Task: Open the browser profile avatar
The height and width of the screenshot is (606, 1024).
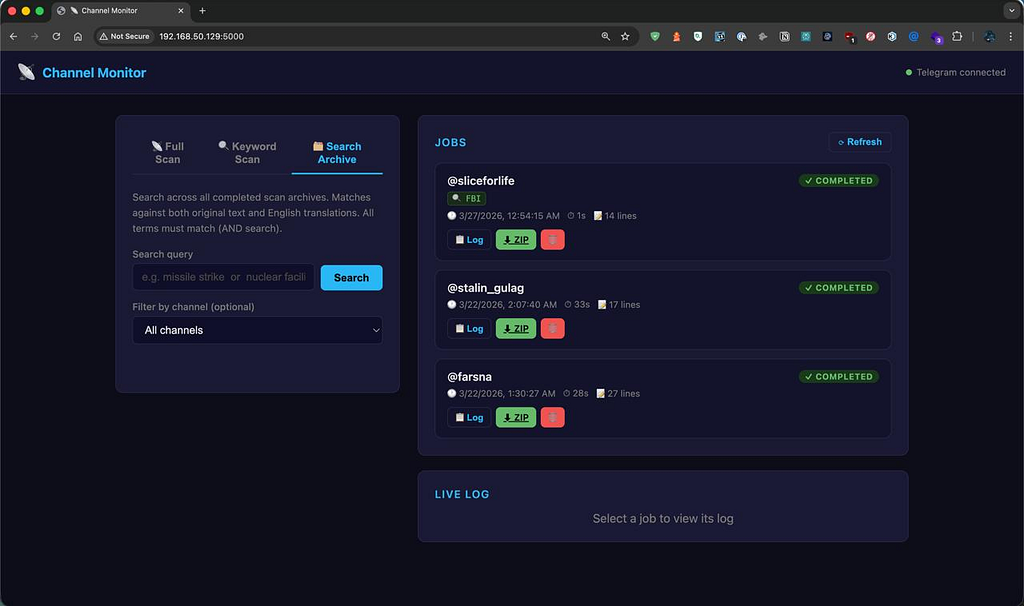Action: (x=989, y=37)
